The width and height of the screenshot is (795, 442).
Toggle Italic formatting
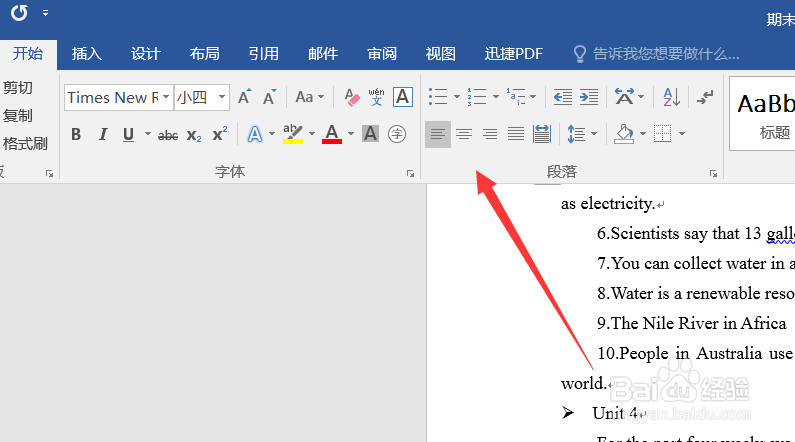click(103, 134)
